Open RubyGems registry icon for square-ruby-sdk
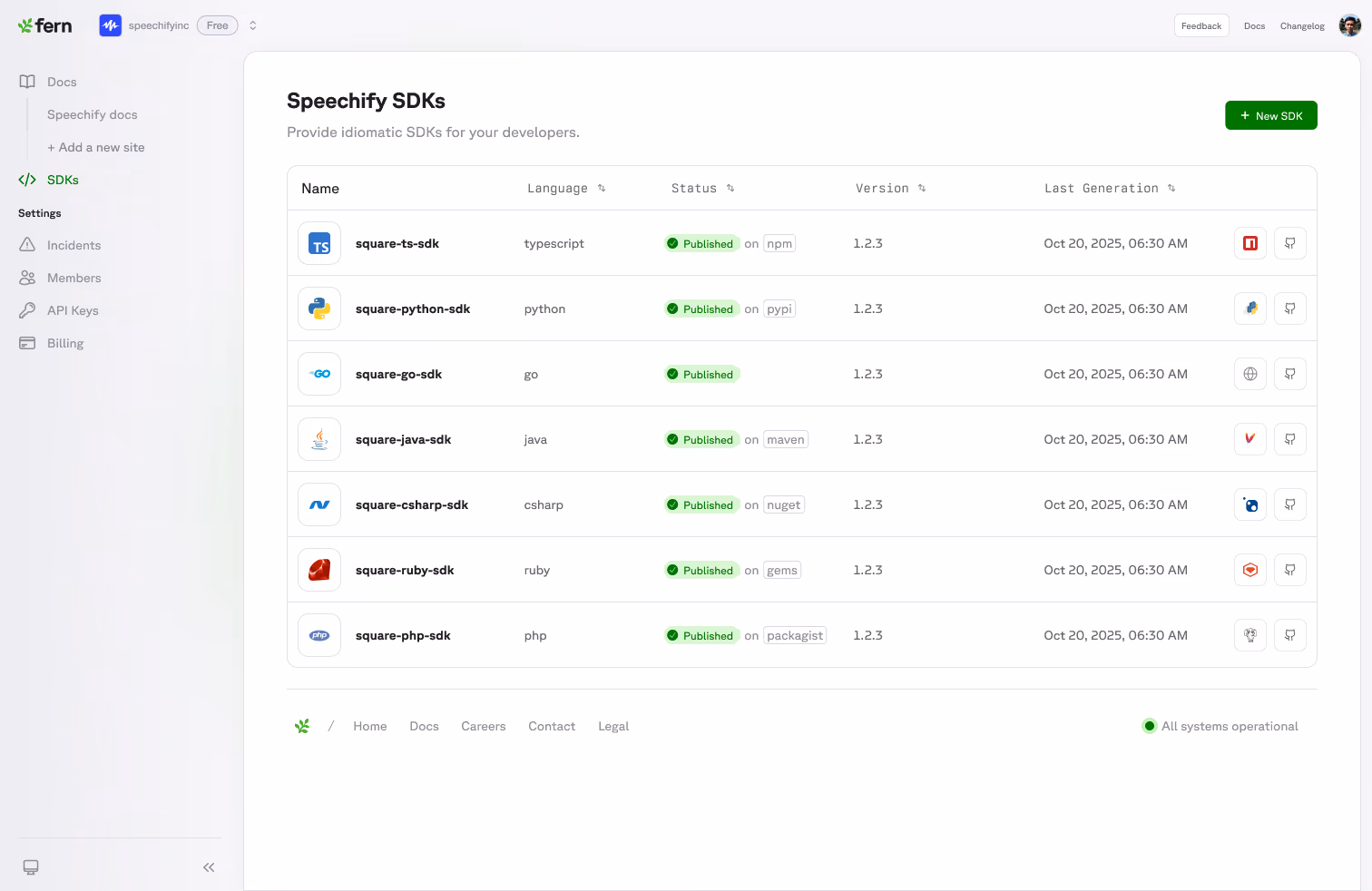The image size is (1372, 891). [1250, 570]
